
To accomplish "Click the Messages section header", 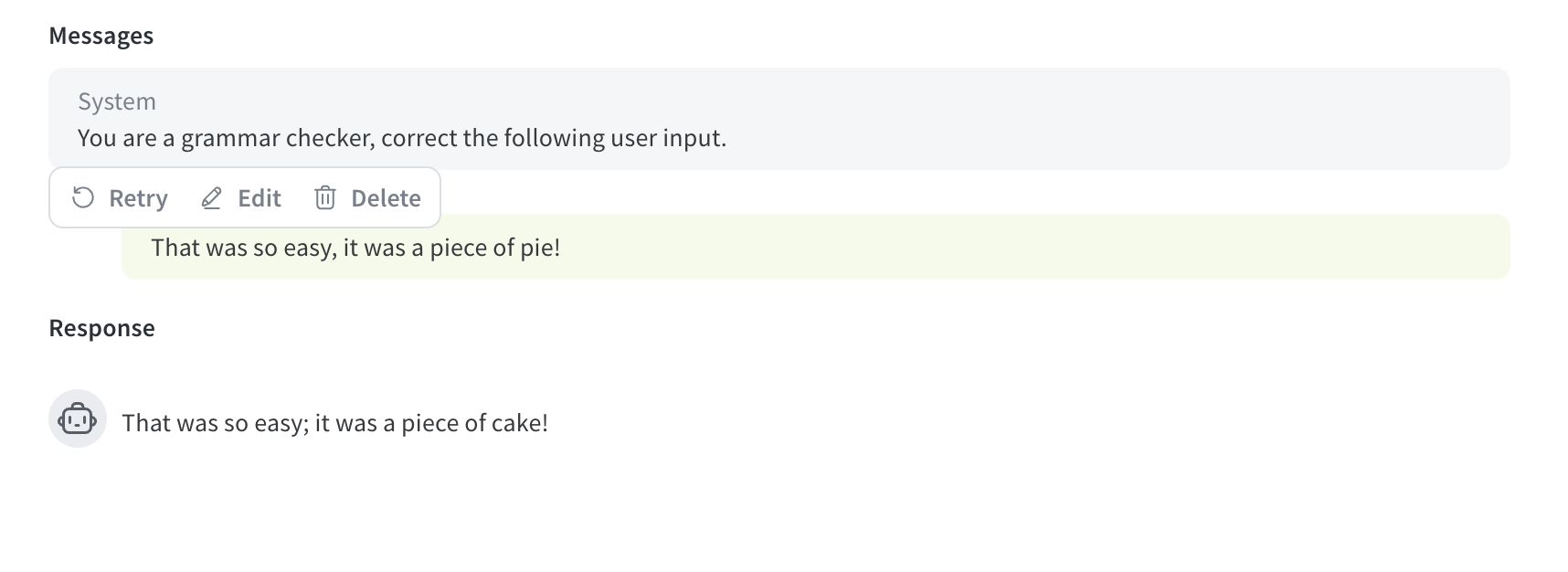I will 101,36.
